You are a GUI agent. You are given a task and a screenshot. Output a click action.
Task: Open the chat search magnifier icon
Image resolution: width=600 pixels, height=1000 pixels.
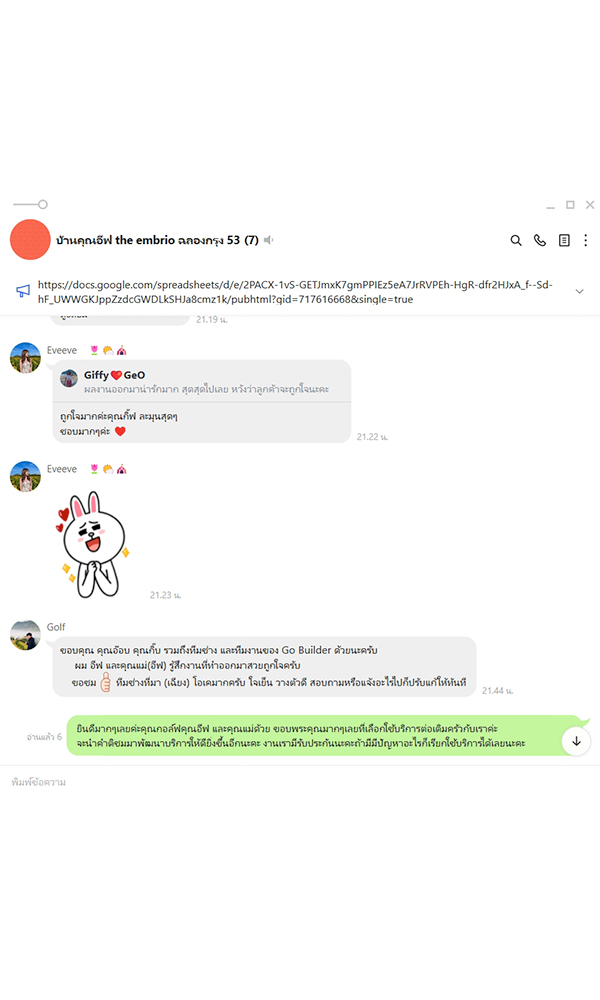(516, 240)
